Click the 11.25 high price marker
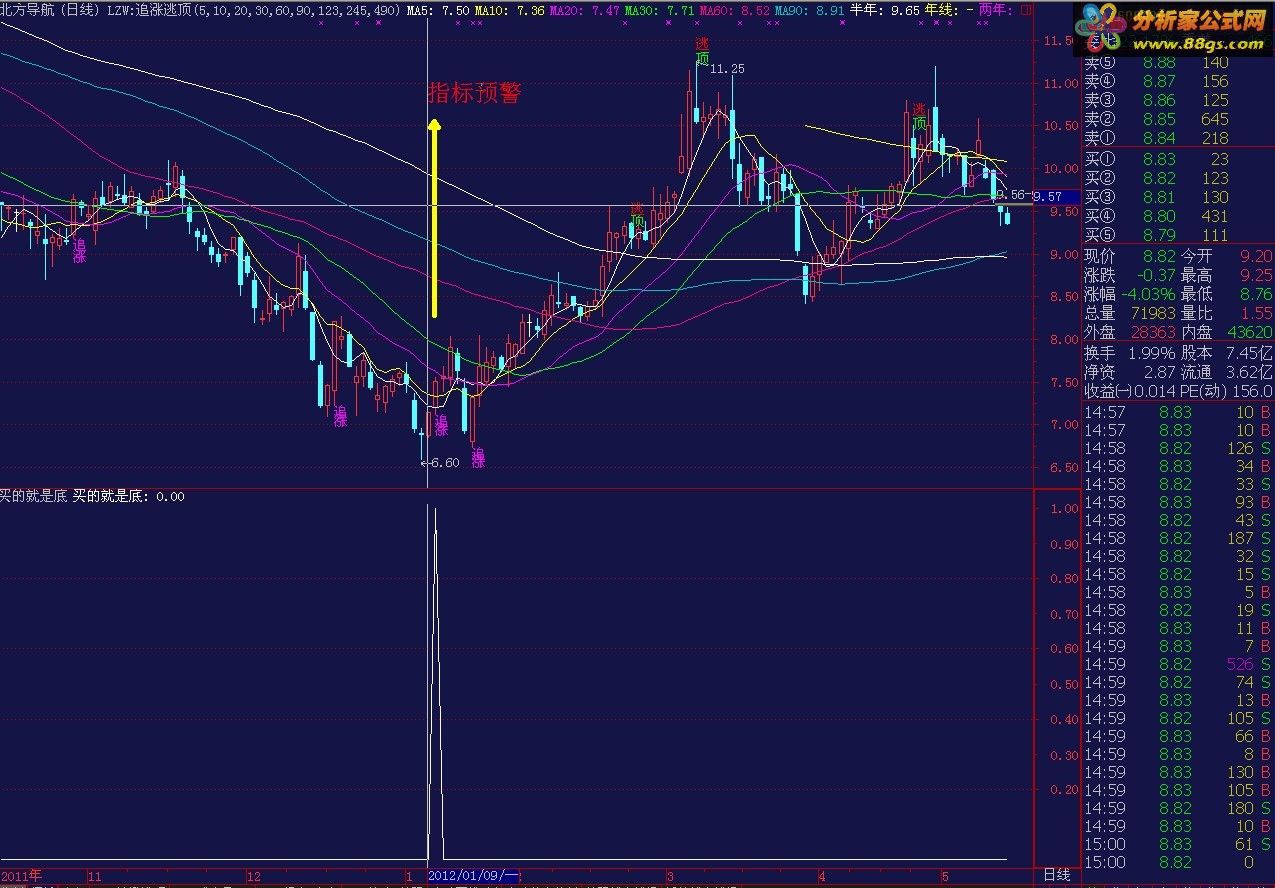This screenshot has height=888, width=1275. pyautogui.click(x=727, y=68)
